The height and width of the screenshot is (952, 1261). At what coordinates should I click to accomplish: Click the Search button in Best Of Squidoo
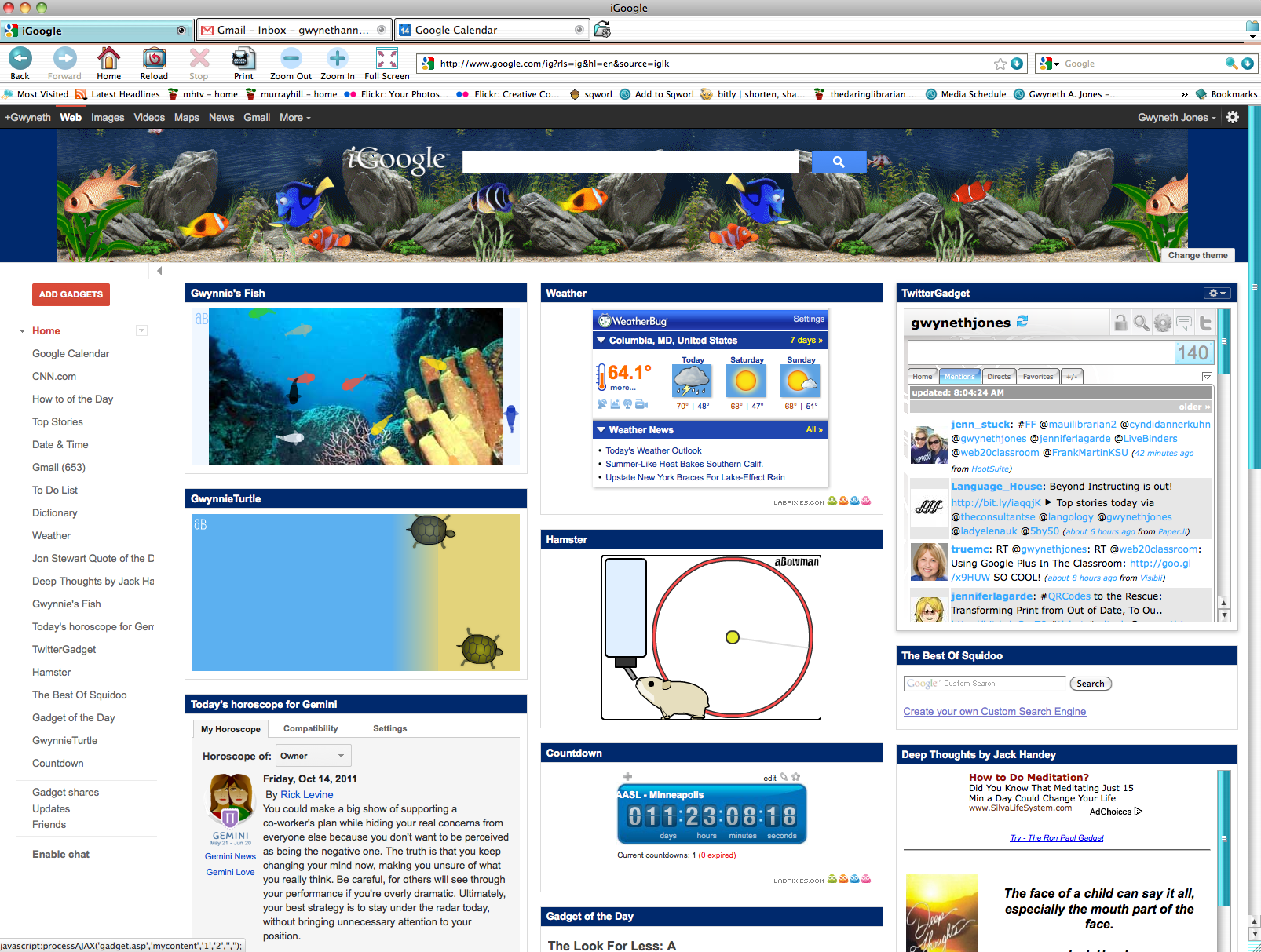point(1090,684)
